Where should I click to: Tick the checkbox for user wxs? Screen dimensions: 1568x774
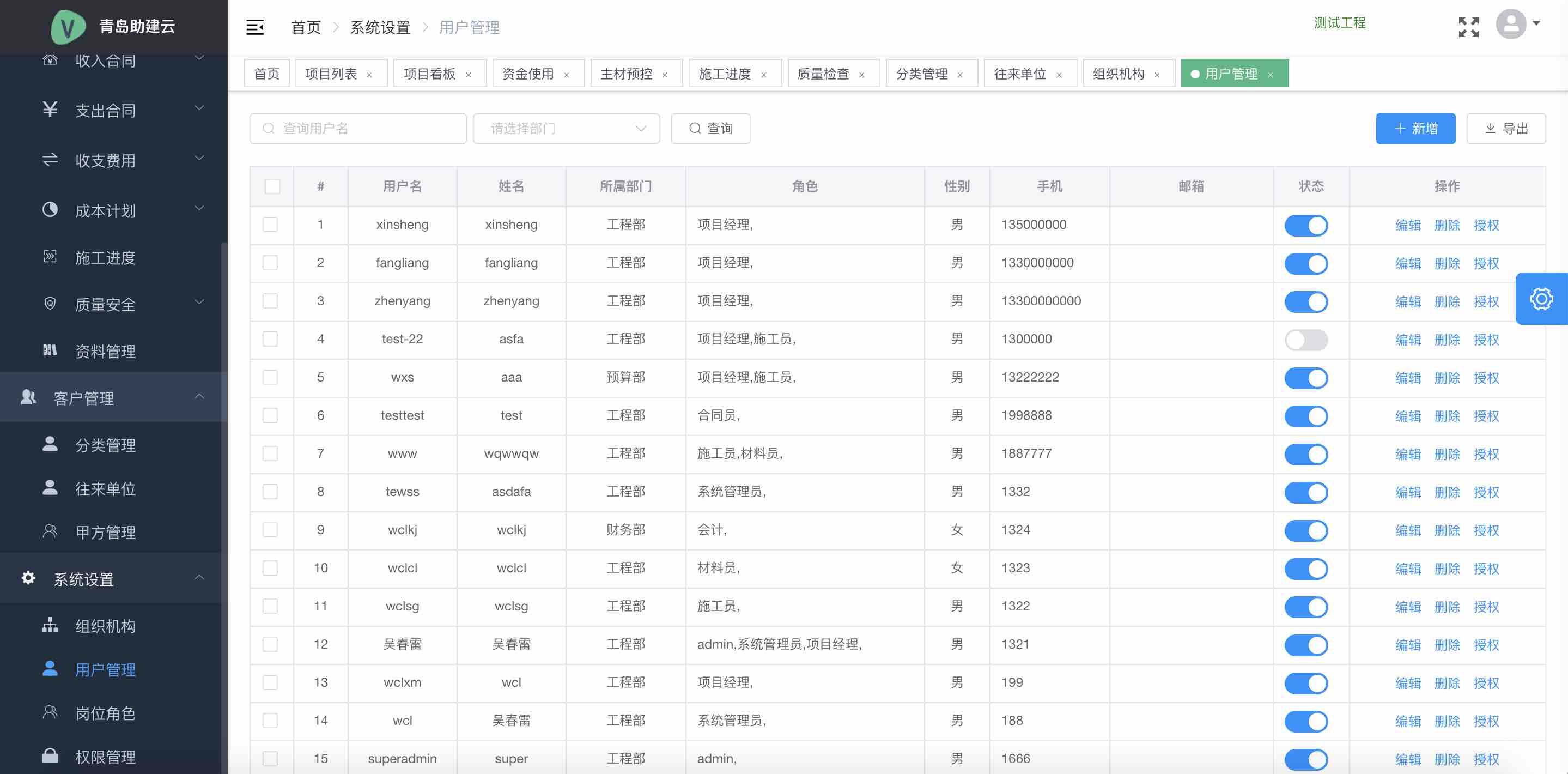click(270, 377)
